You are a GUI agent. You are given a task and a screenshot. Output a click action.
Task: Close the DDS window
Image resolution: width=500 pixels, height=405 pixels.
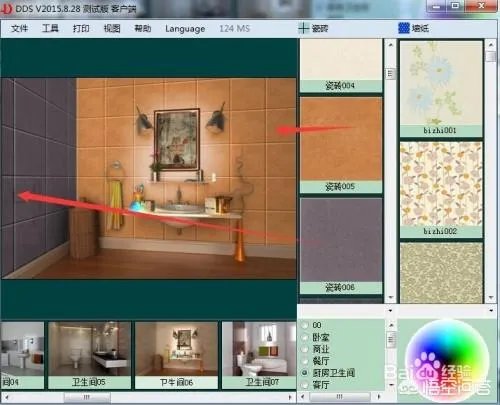481,6
